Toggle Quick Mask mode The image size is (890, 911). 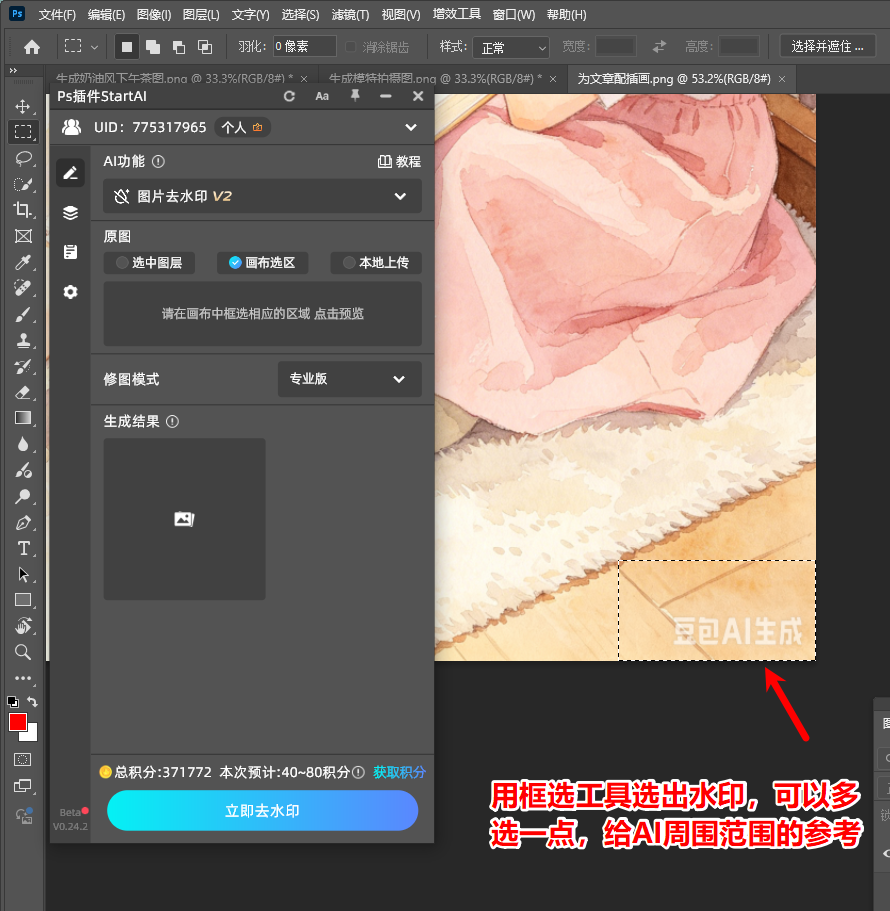23,759
